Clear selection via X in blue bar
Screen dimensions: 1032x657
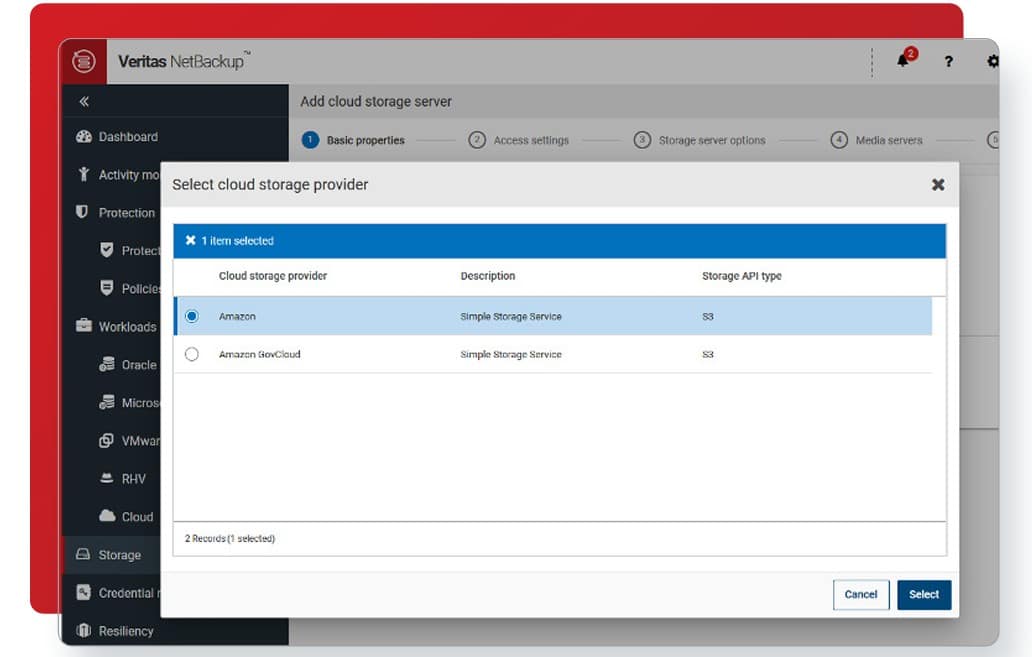coord(190,240)
